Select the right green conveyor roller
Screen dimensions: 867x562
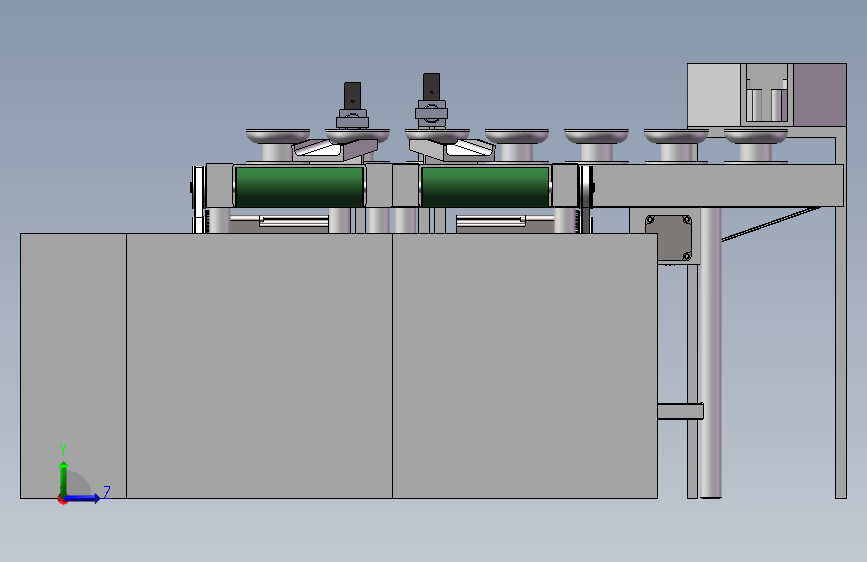tap(485, 186)
